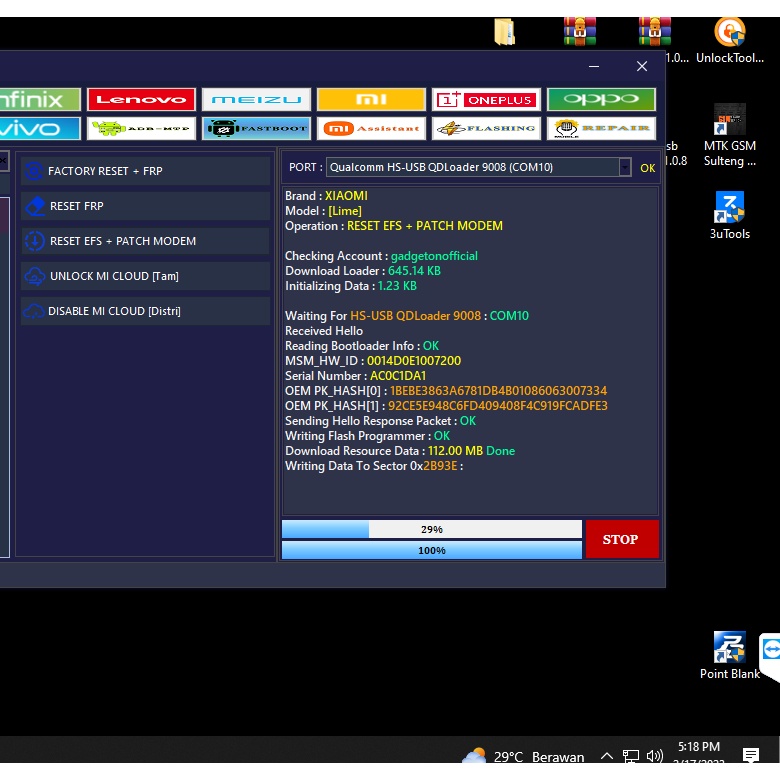The image size is (780, 780).
Task: Click the MSM_HW_ID 0014D0E1007200 value
Action: [x=414, y=361]
